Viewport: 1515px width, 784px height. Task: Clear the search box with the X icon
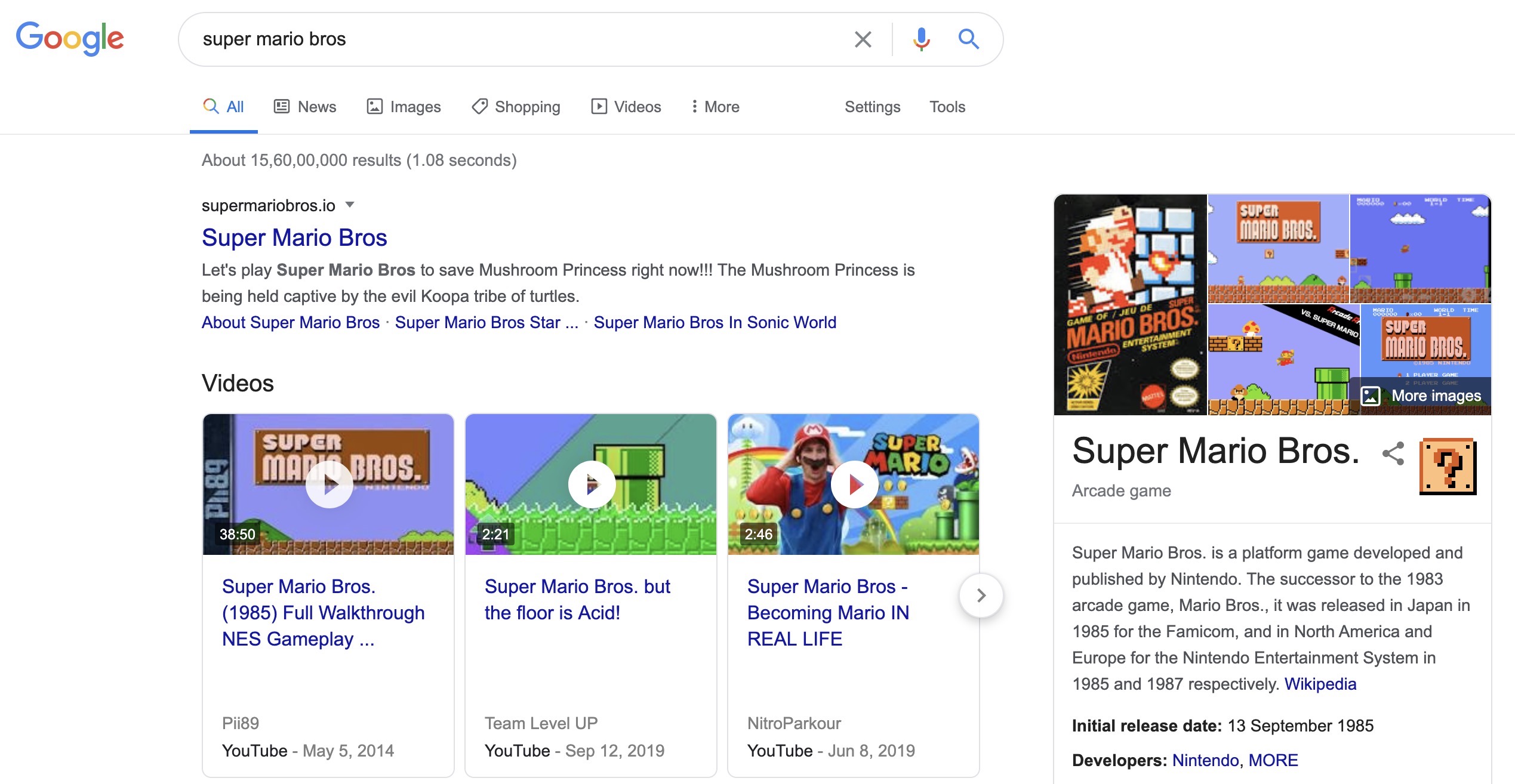(863, 39)
